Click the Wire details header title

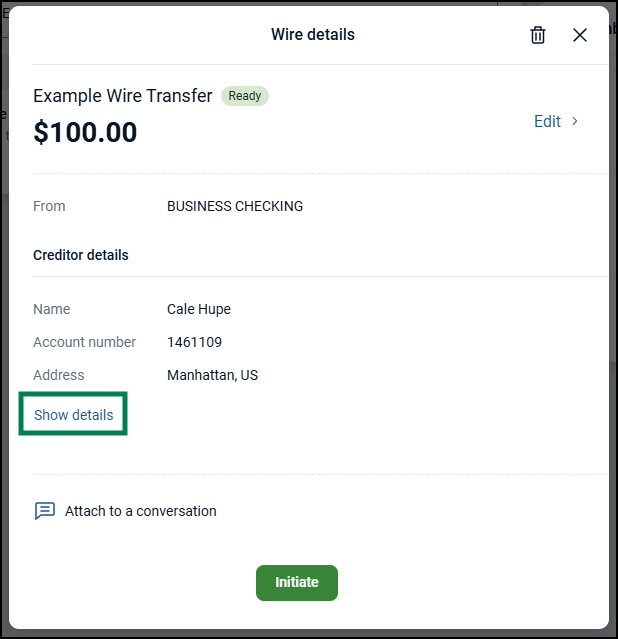click(x=312, y=35)
